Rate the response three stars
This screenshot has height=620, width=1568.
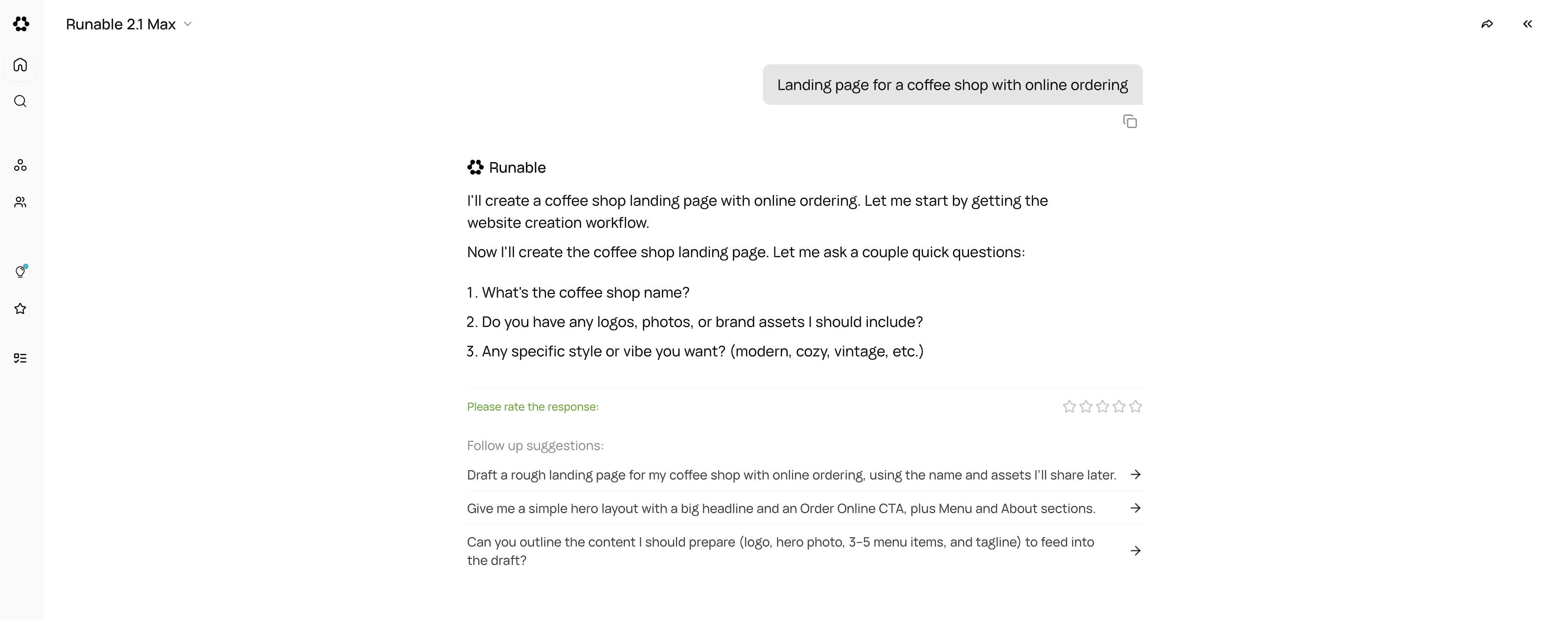pos(1103,406)
